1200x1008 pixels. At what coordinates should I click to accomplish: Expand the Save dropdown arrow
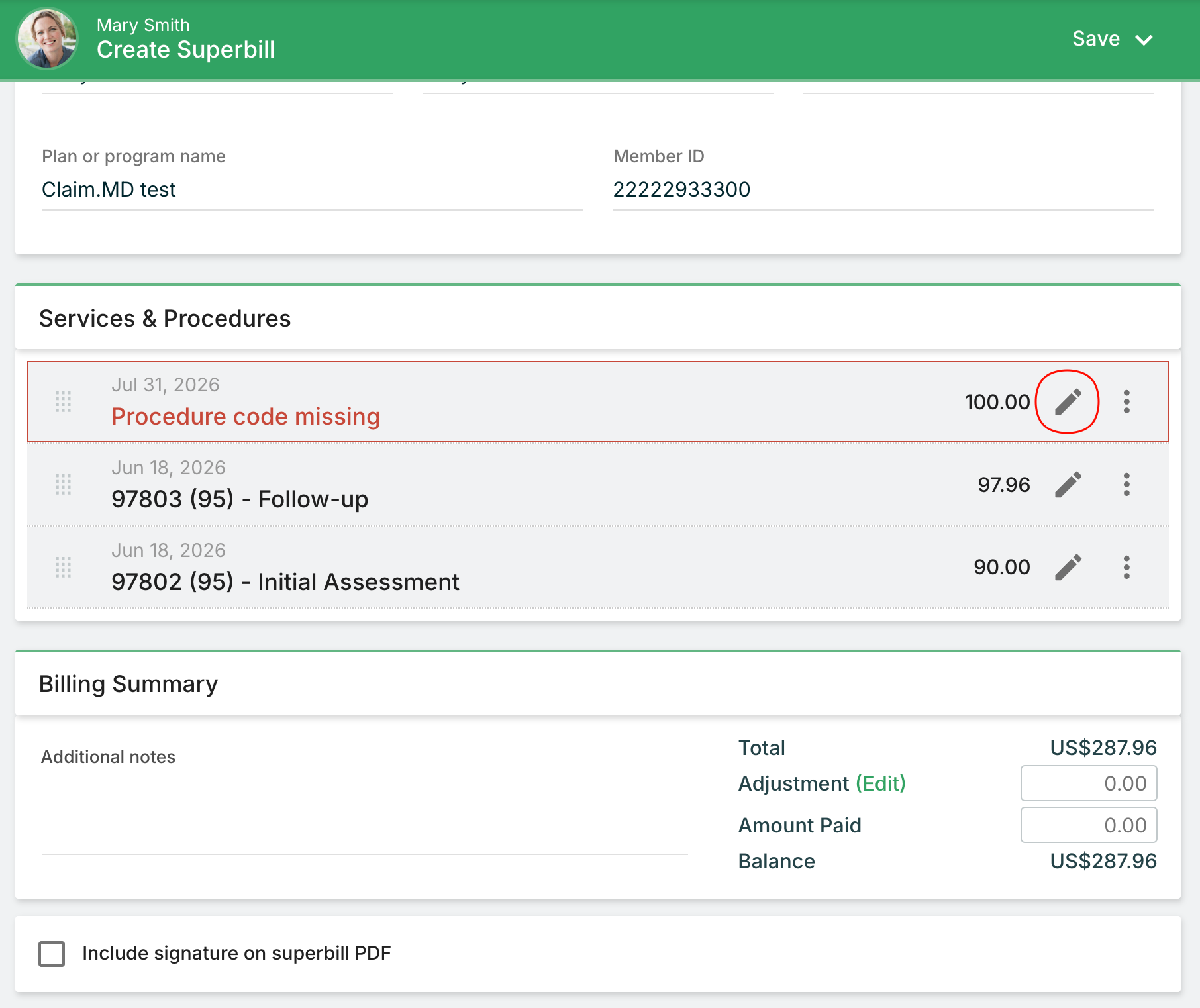tap(1144, 40)
